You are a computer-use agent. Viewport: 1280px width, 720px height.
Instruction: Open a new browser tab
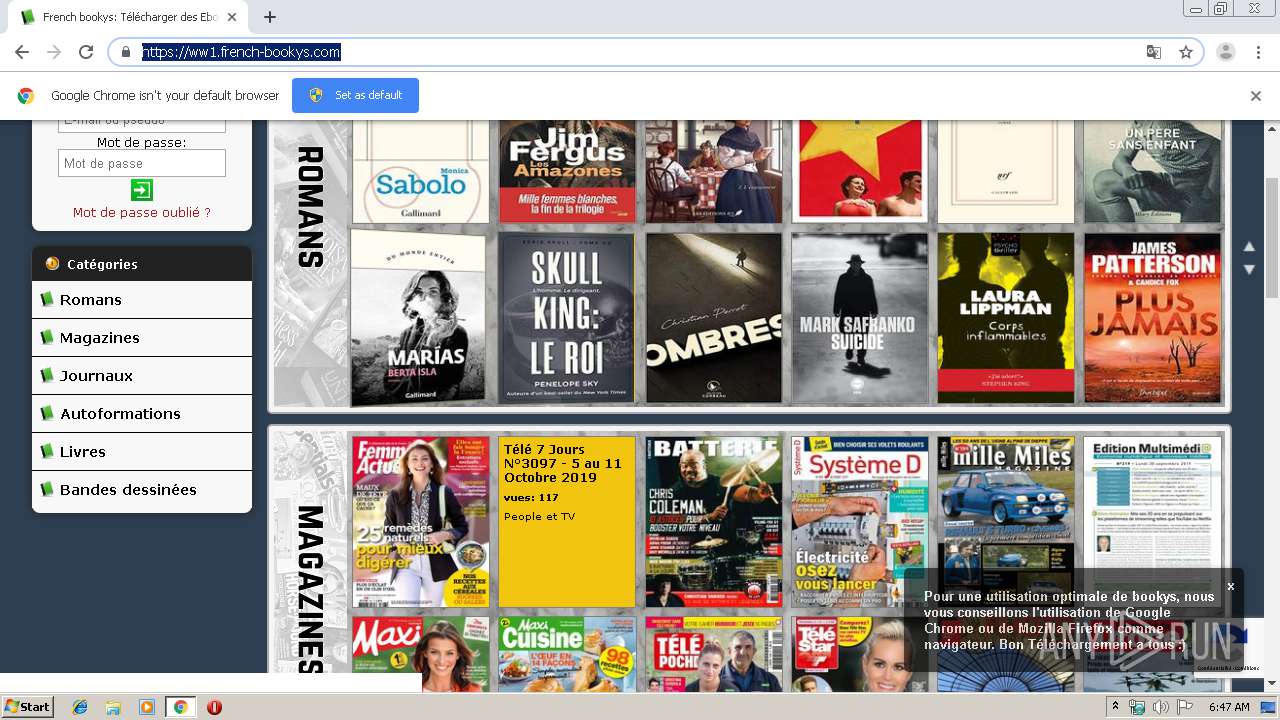pyautogui.click(x=270, y=17)
